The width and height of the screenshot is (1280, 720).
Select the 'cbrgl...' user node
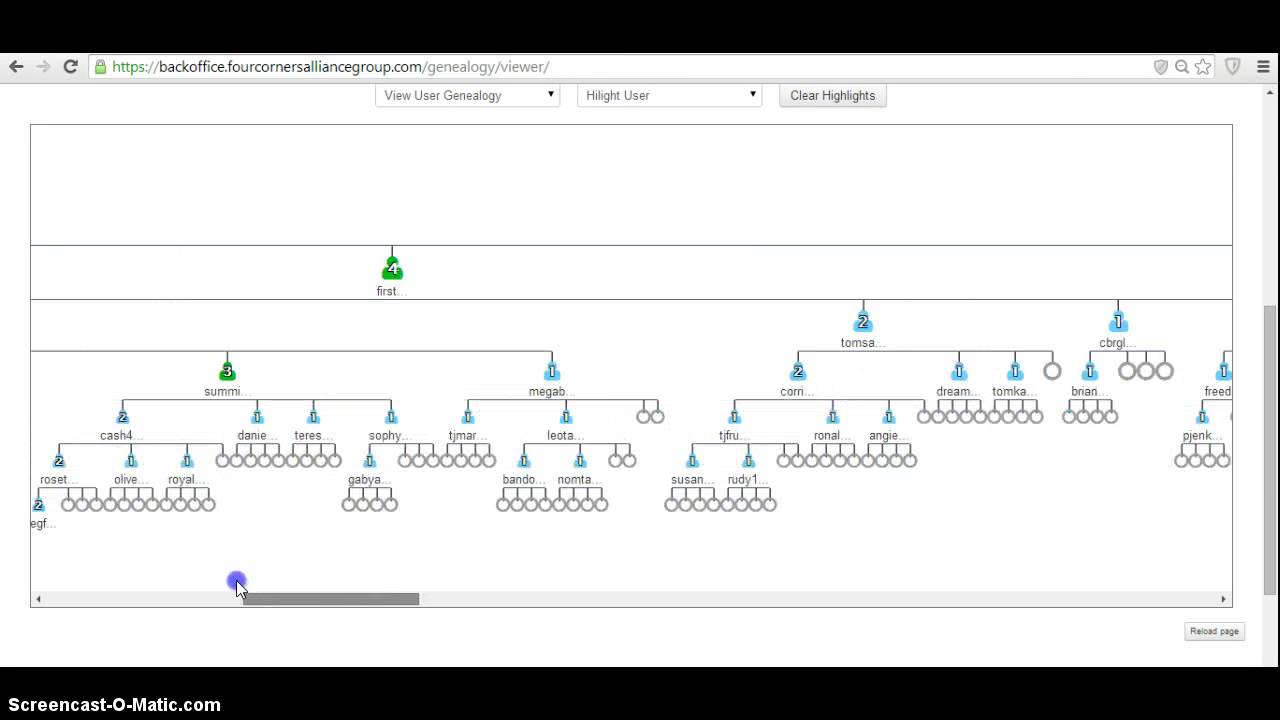click(1118, 322)
